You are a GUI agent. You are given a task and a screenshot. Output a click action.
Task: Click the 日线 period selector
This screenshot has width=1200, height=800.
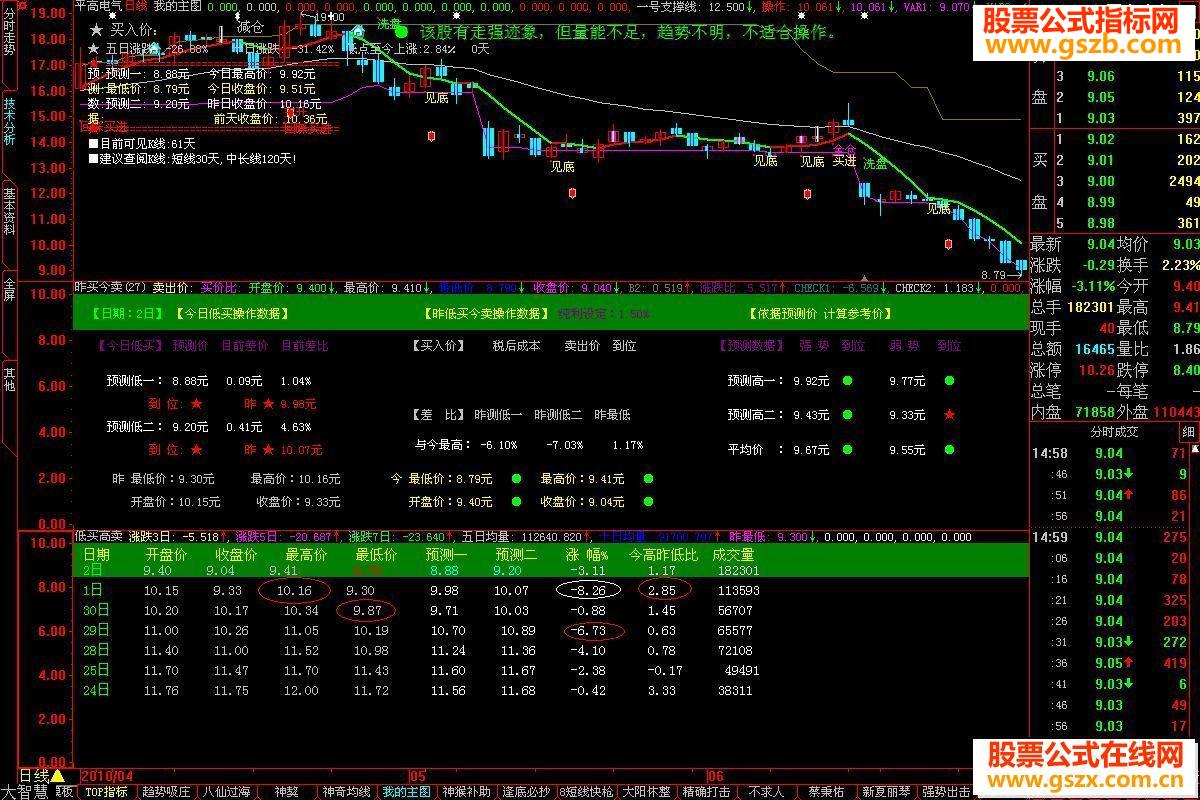click(34, 776)
